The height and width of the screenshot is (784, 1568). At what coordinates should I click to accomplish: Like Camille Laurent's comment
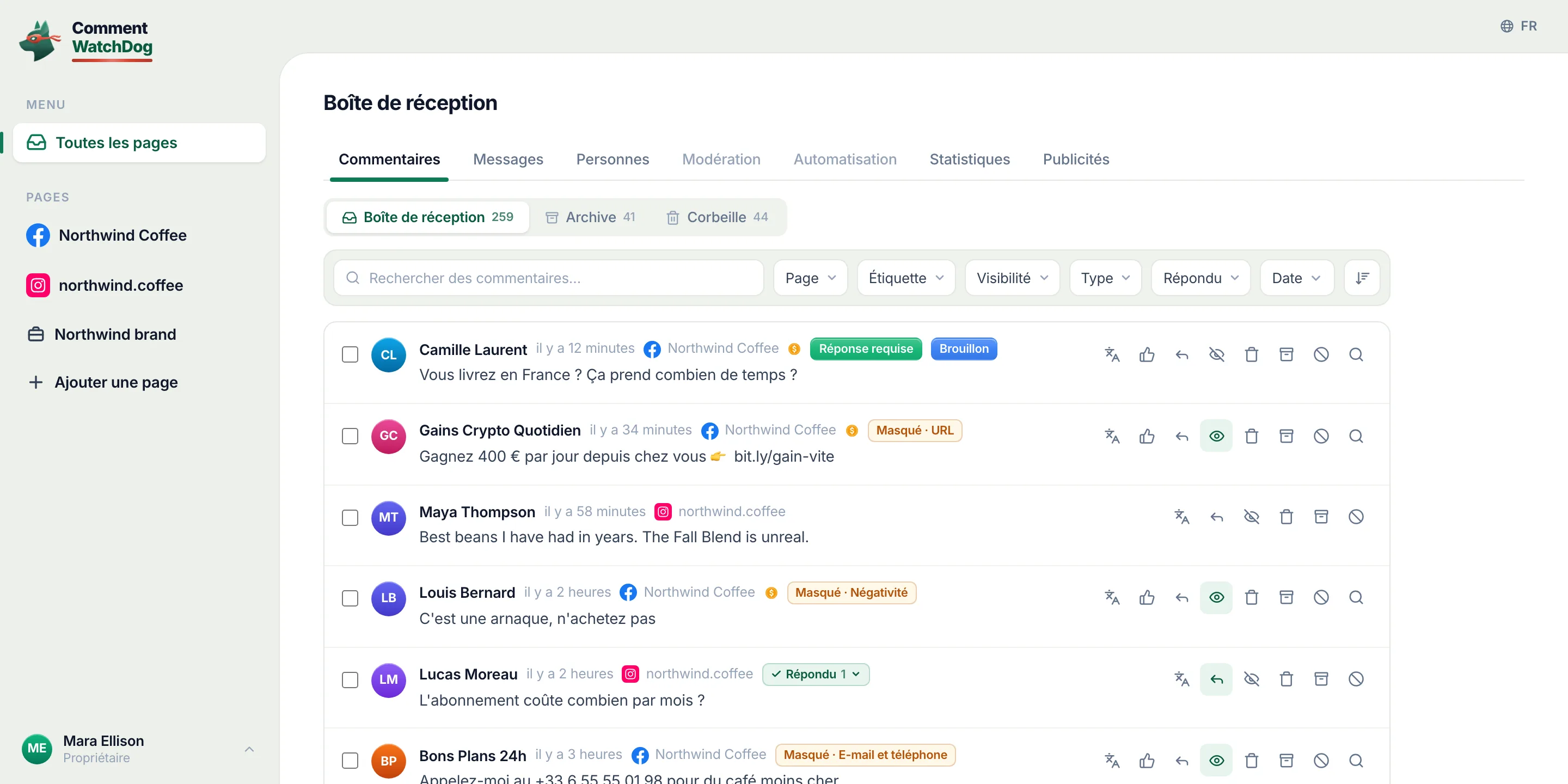click(x=1147, y=354)
